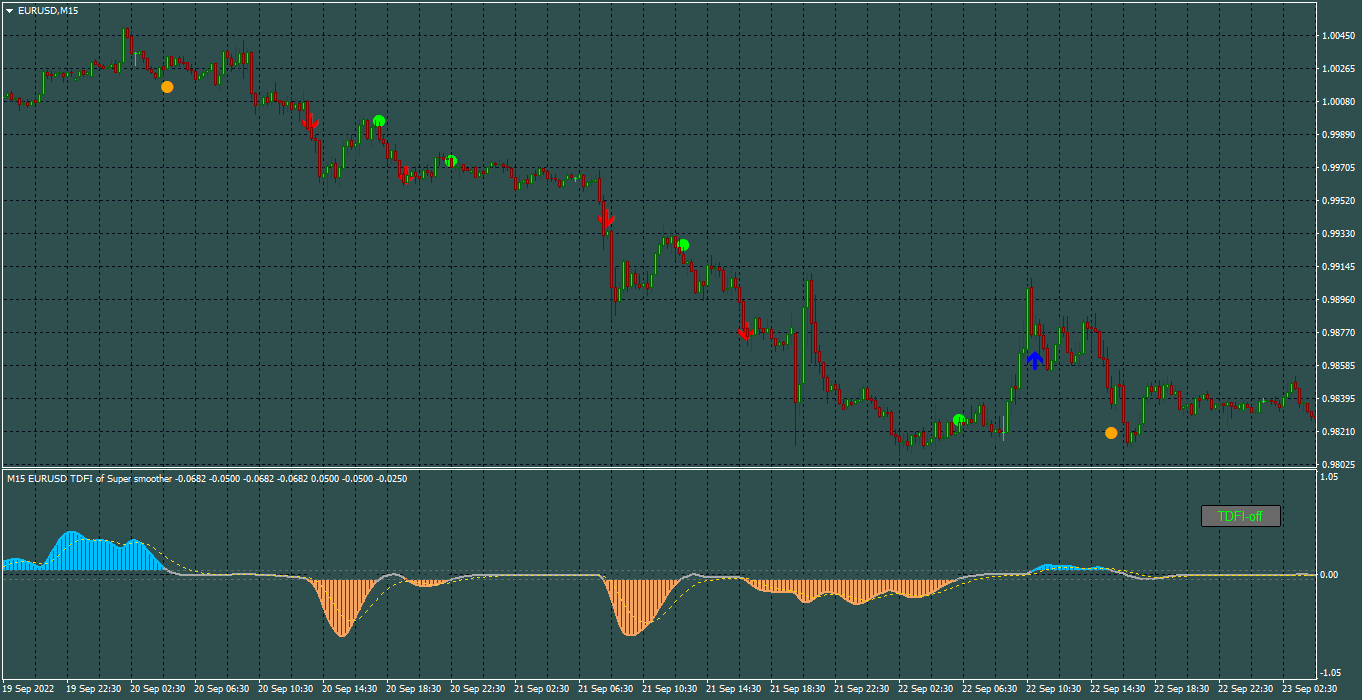Toggle the TDFI-off indicator button

1240,517
